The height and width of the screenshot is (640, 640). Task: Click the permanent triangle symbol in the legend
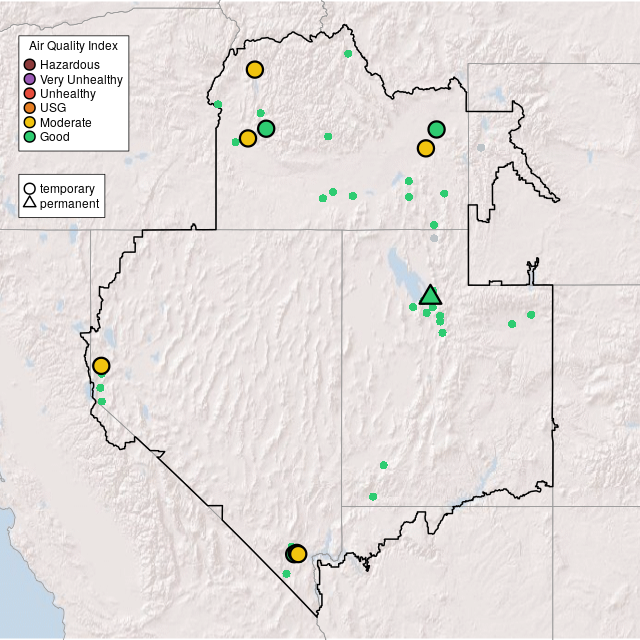point(30,203)
